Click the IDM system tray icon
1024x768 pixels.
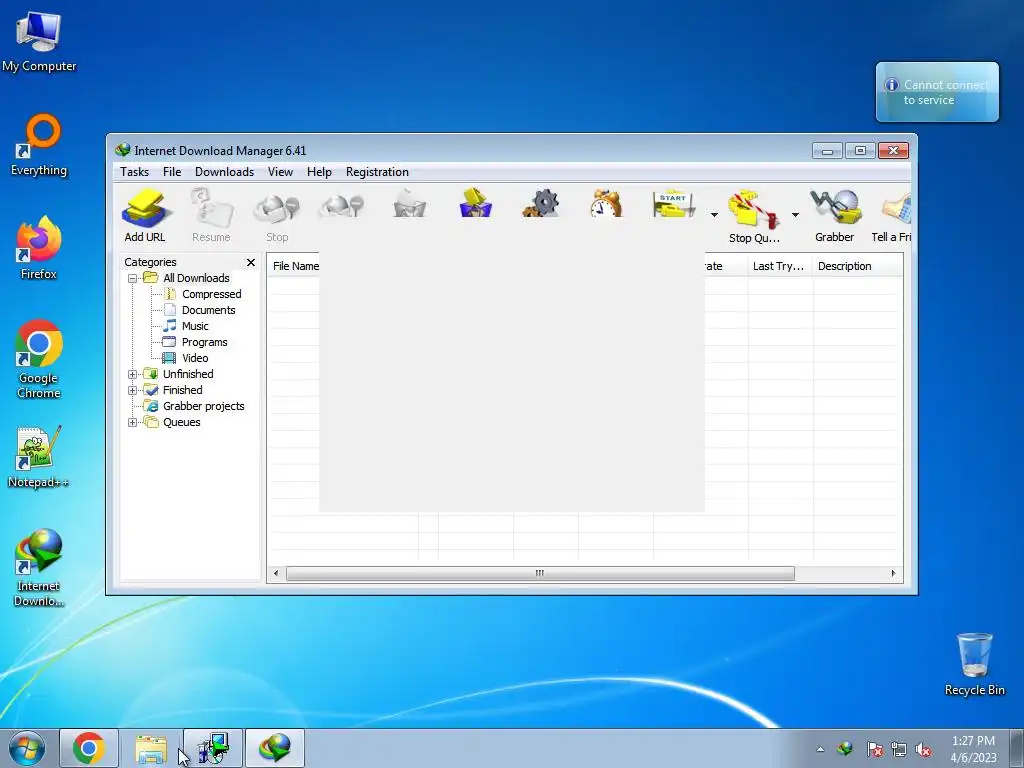click(845, 749)
